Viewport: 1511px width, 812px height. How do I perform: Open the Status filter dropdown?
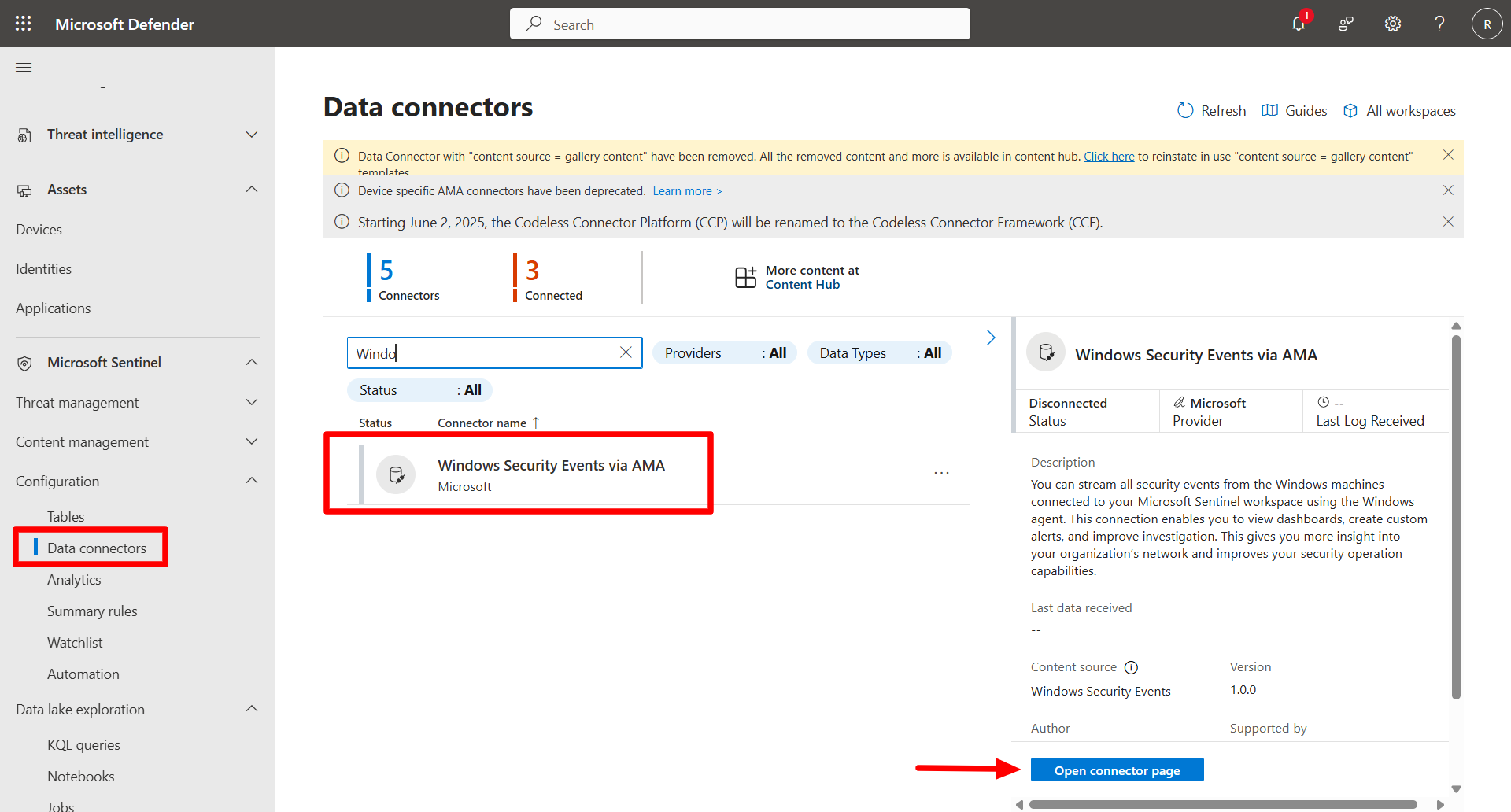point(420,390)
